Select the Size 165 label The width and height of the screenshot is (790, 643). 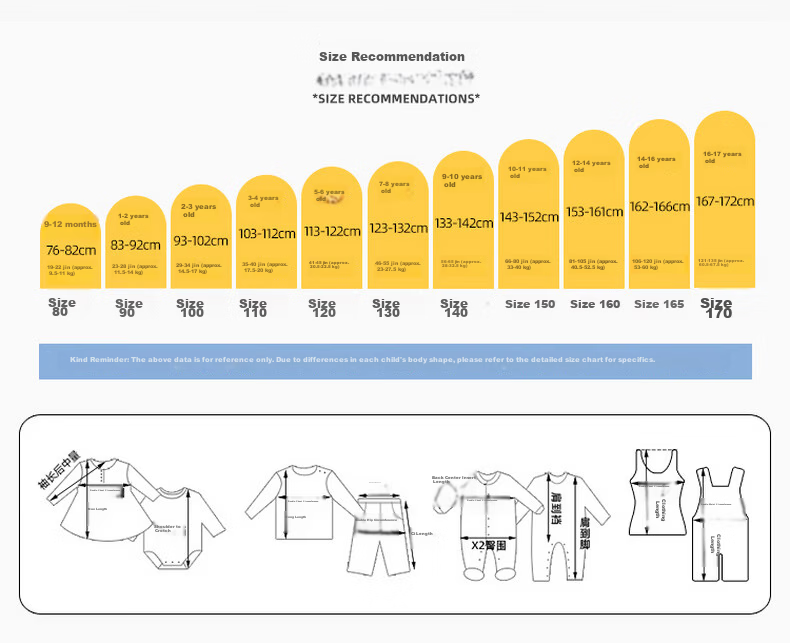[659, 304]
